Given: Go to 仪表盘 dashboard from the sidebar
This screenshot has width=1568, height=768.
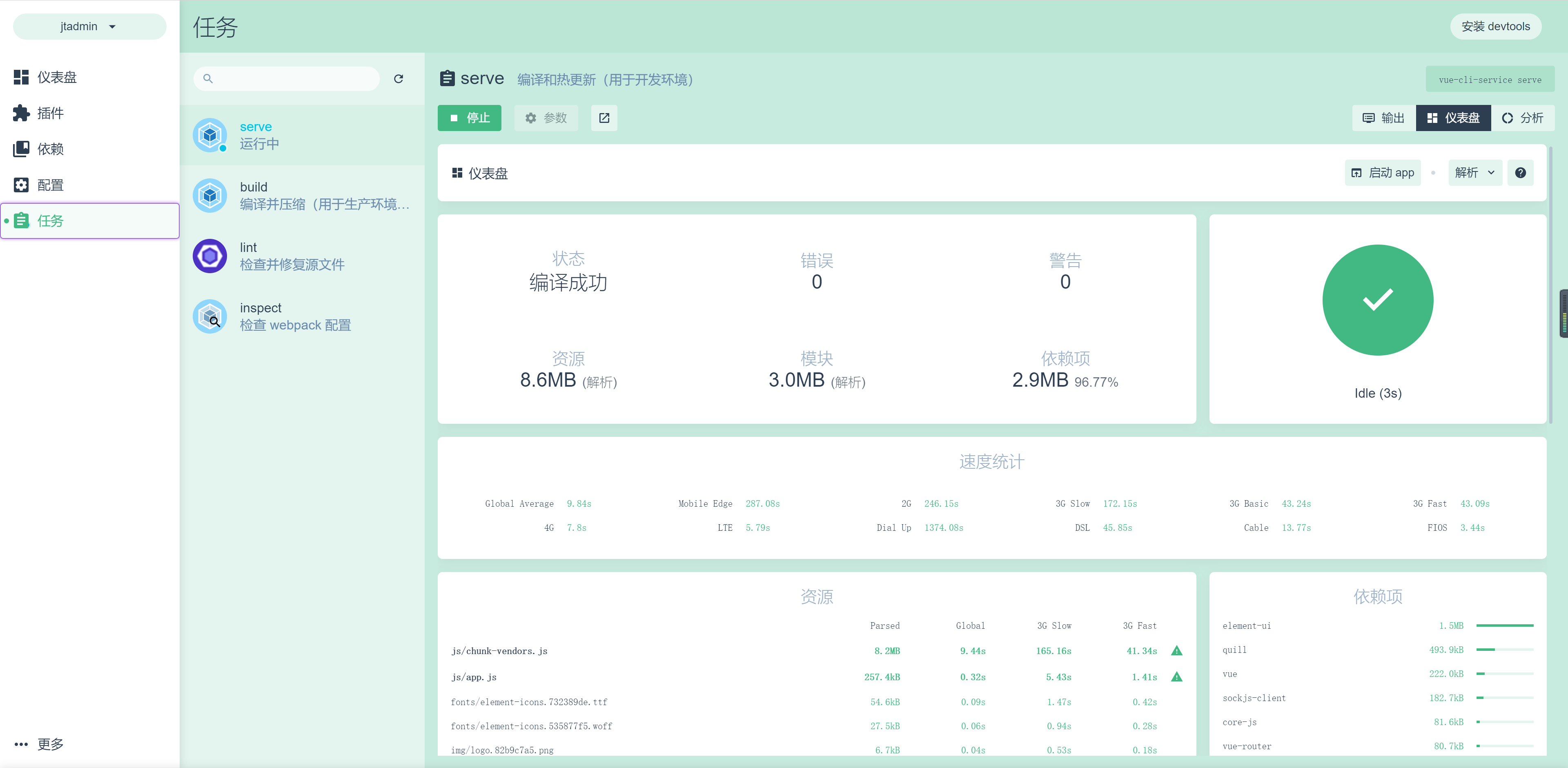Looking at the screenshot, I should point(57,77).
